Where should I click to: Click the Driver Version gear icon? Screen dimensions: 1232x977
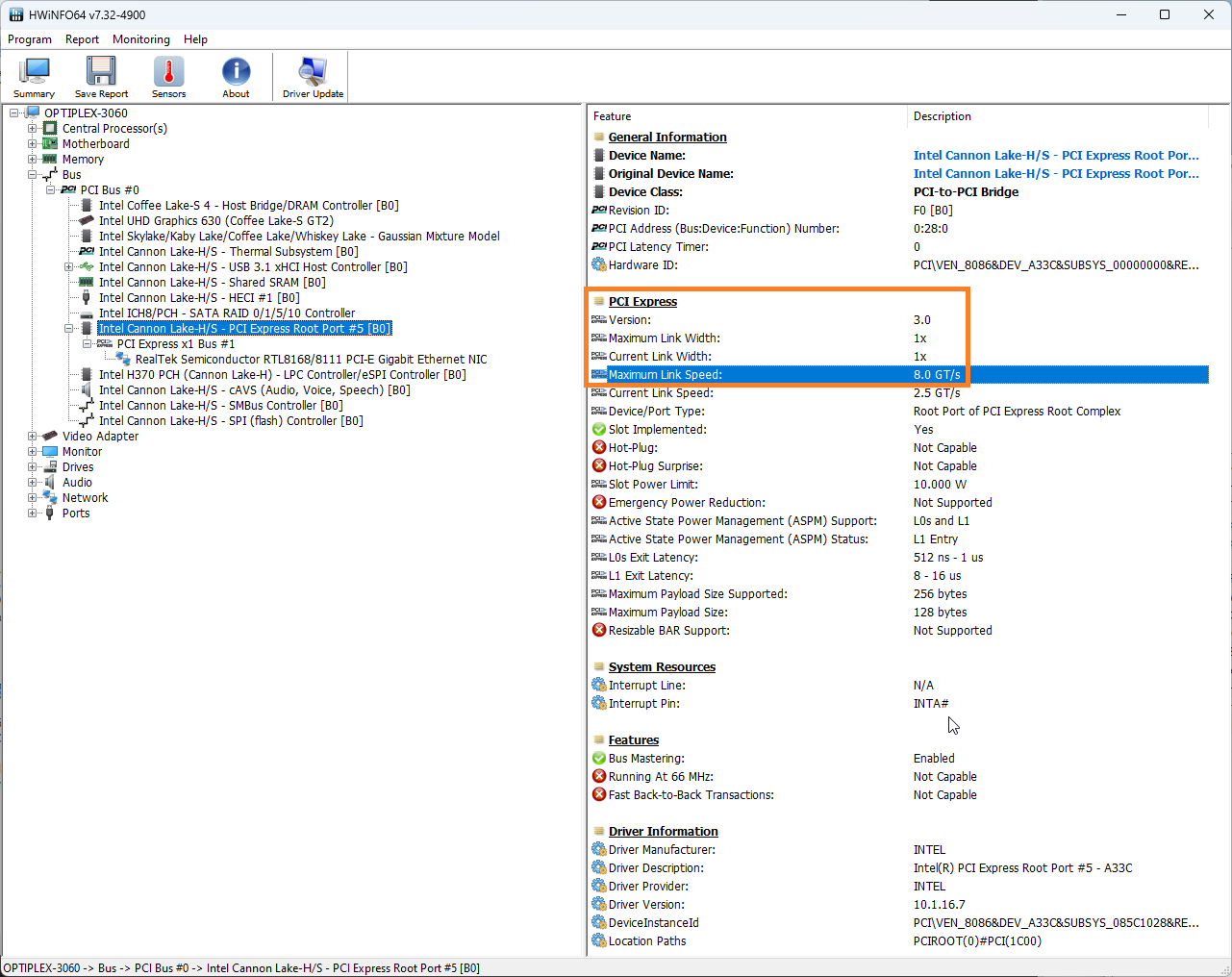pyautogui.click(x=599, y=904)
